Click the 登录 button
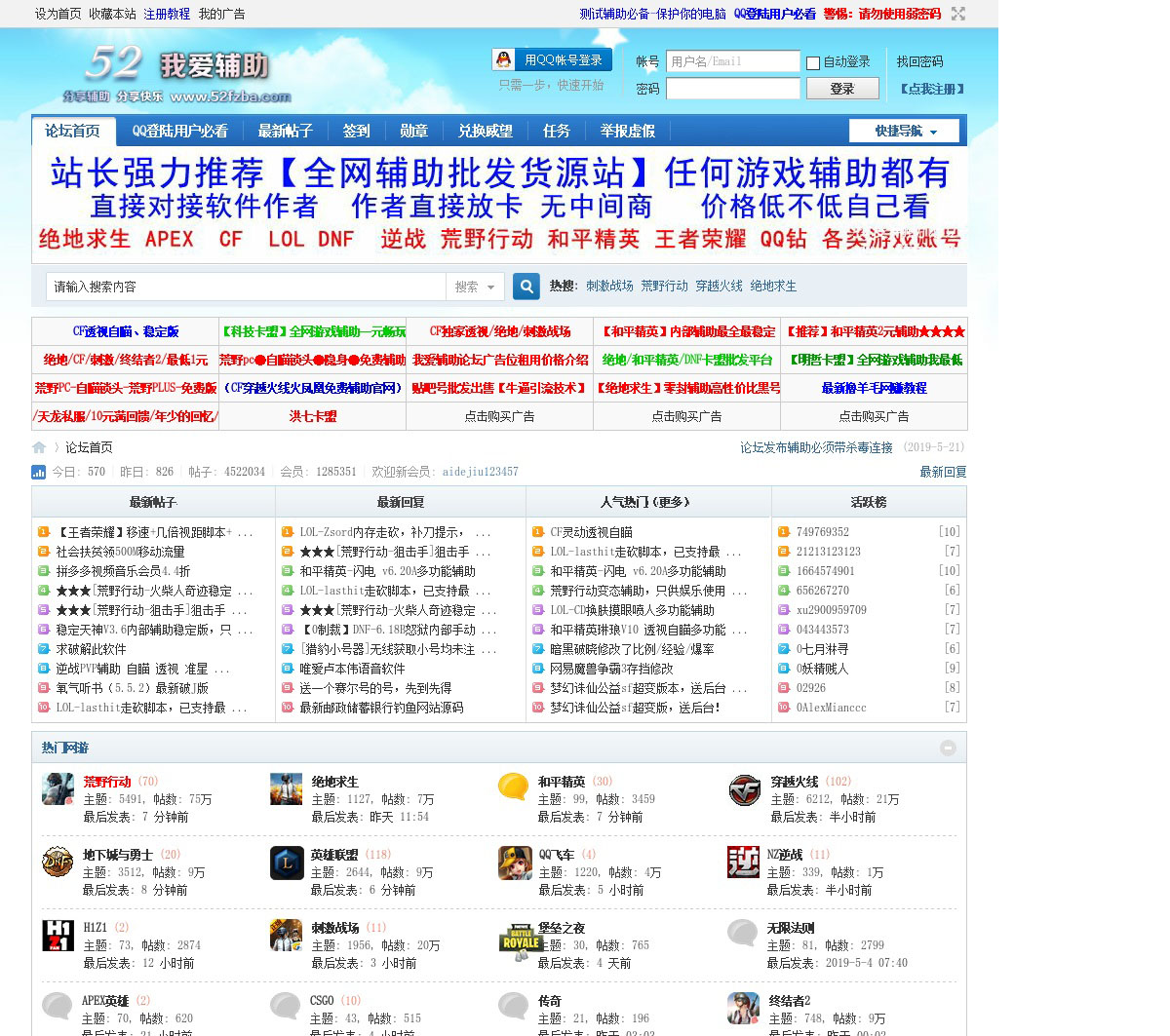 (842, 89)
